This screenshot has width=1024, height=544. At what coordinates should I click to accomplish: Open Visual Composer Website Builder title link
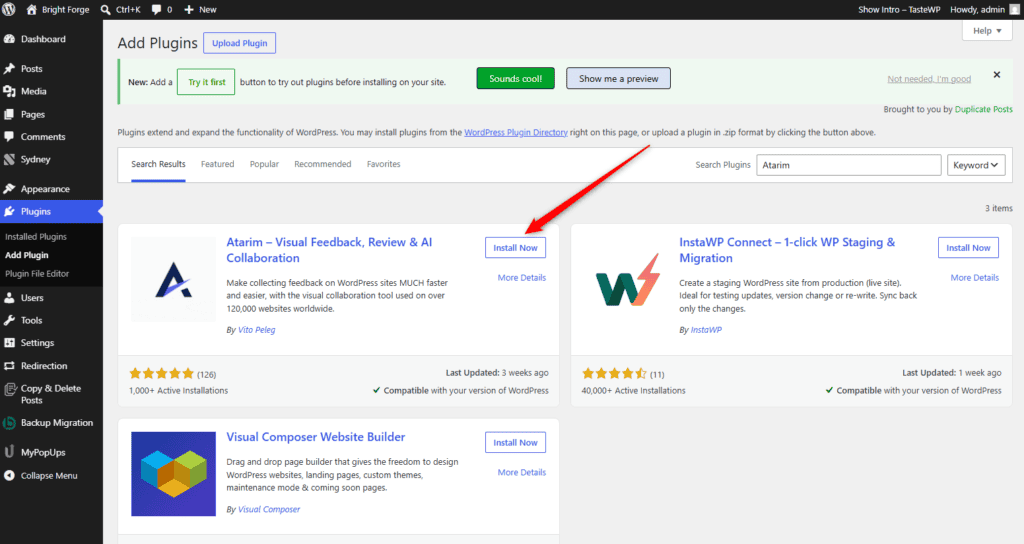[x=315, y=437]
